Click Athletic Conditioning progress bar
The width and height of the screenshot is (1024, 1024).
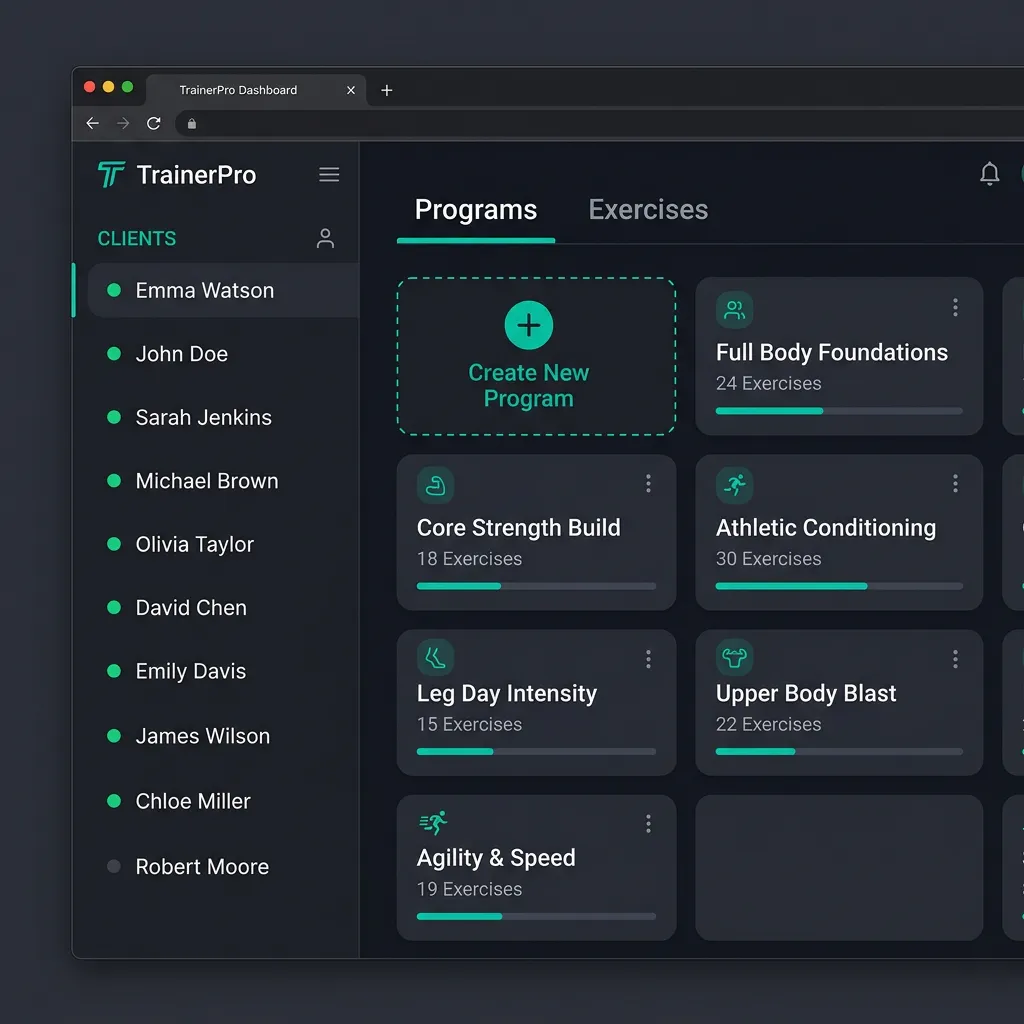(839, 586)
